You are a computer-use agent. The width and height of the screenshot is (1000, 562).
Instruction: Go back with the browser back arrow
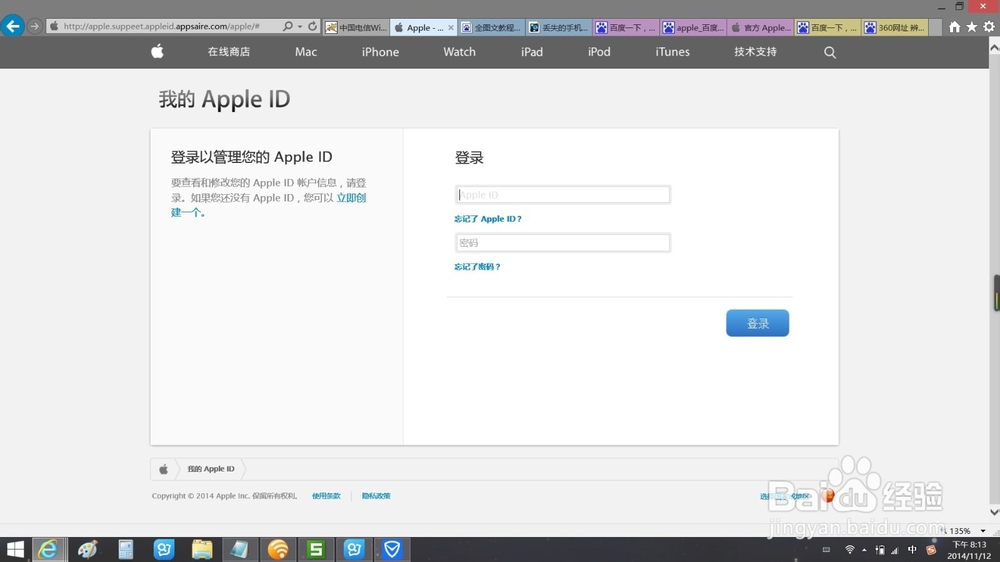[x=12, y=26]
